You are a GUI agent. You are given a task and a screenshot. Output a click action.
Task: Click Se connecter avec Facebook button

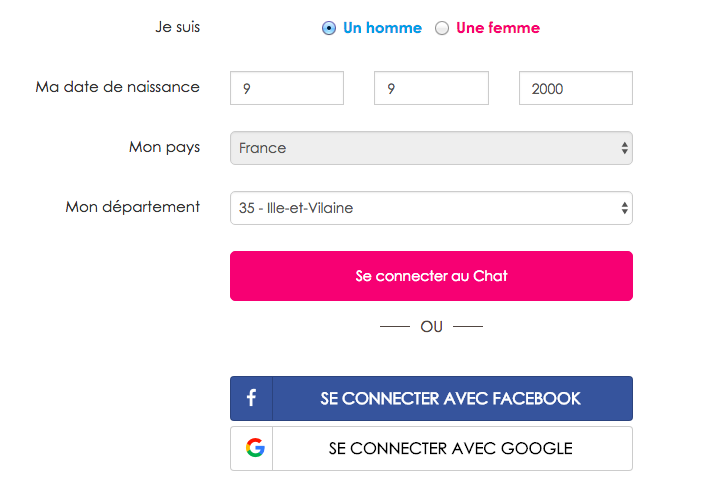[x=431, y=398]
